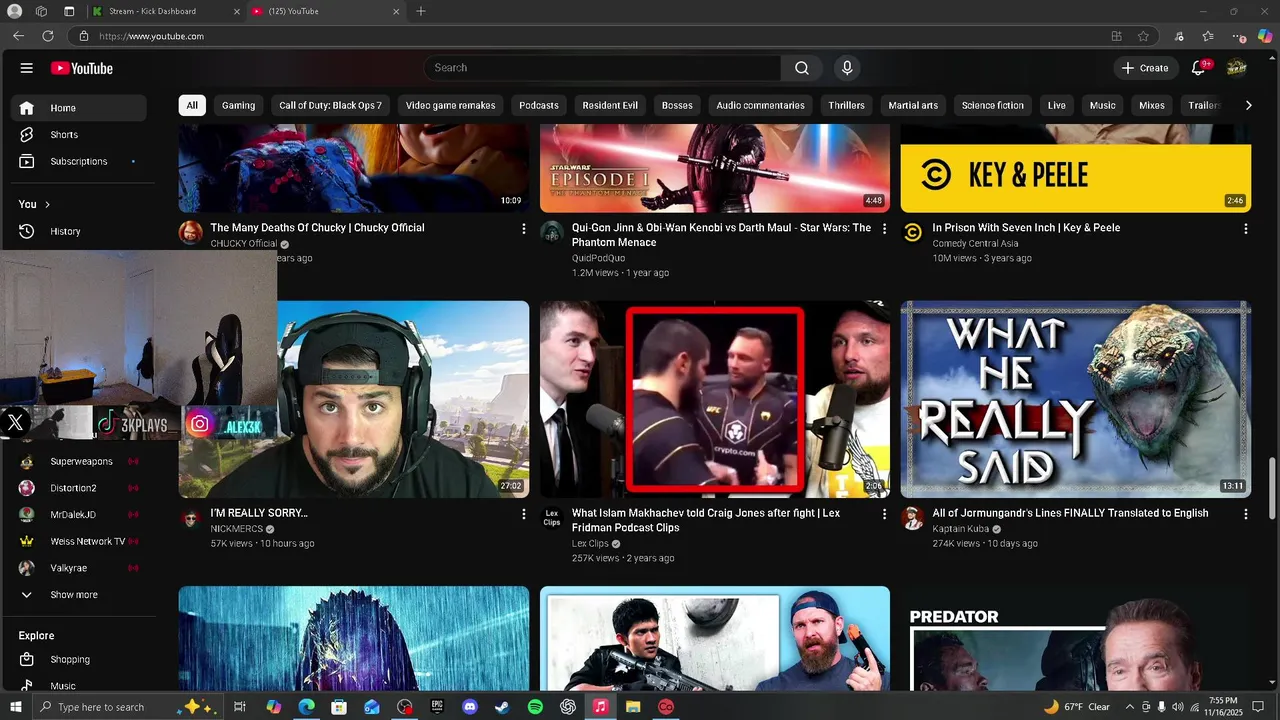Open Steam from the taskbar
This screenshot has width=1280, height=720.
502,707
